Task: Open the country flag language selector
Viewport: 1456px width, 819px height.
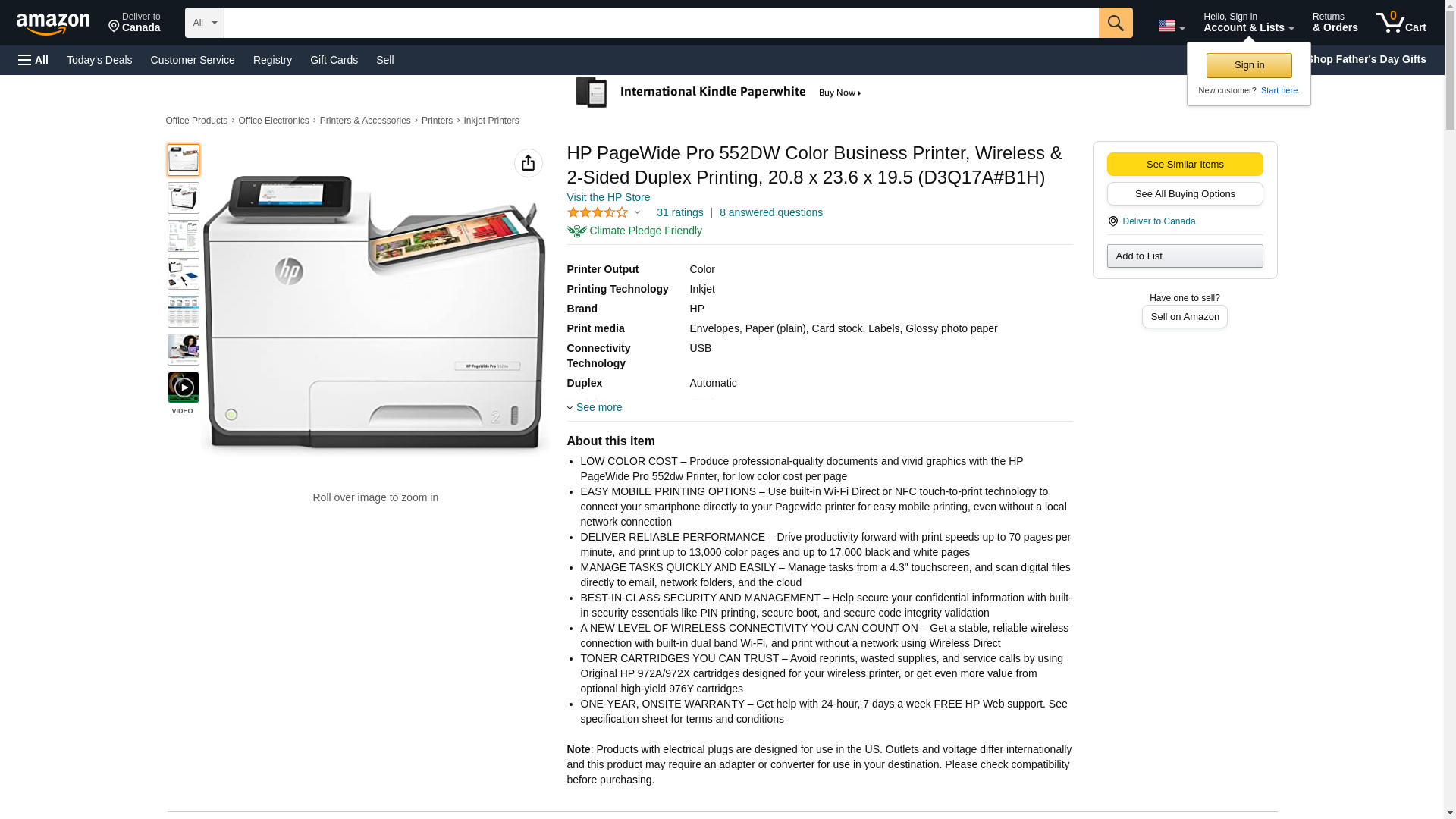Action: click(x=1171, y=26)
